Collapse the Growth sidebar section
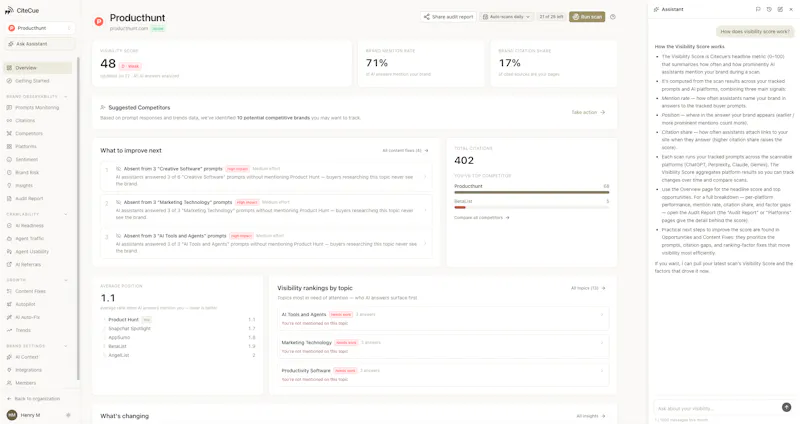 [66, 280]
